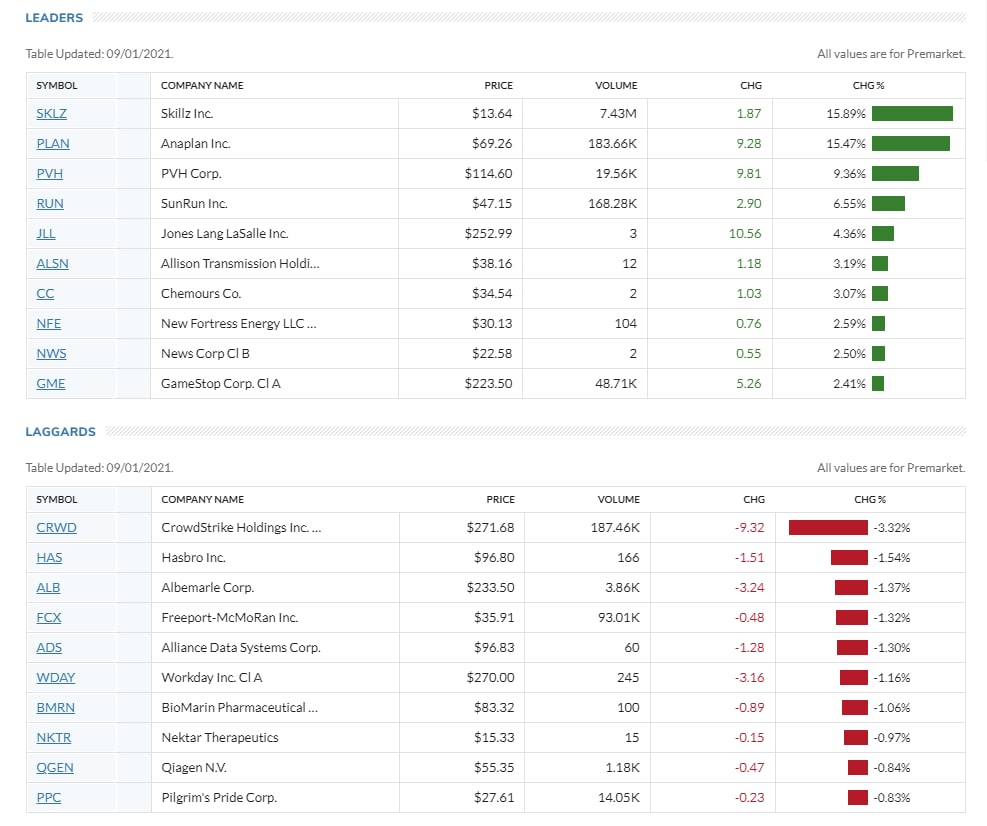Click the LEADERS section heading

(x=54, y=18)
